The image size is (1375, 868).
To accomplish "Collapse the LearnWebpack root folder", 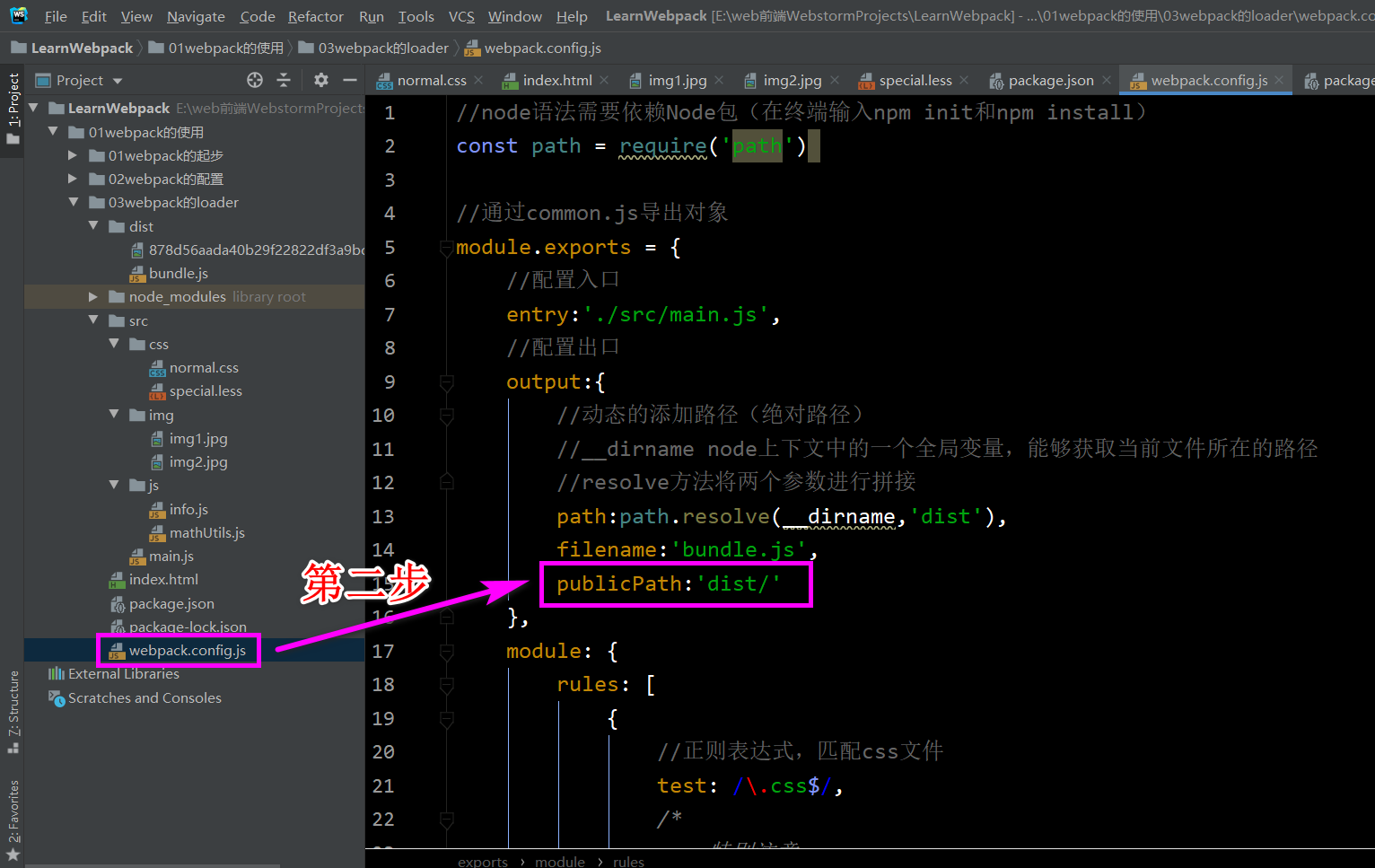I will [34, 108].
